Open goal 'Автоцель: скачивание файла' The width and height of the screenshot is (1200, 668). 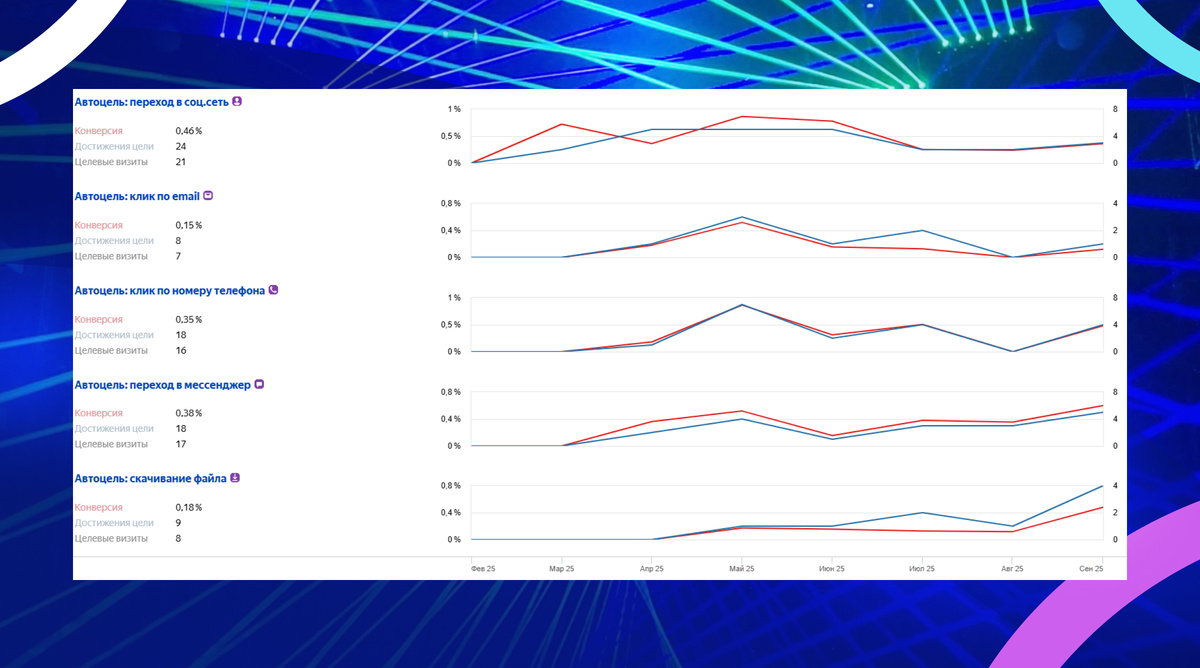pyautogui.click(x=150, y=478)
